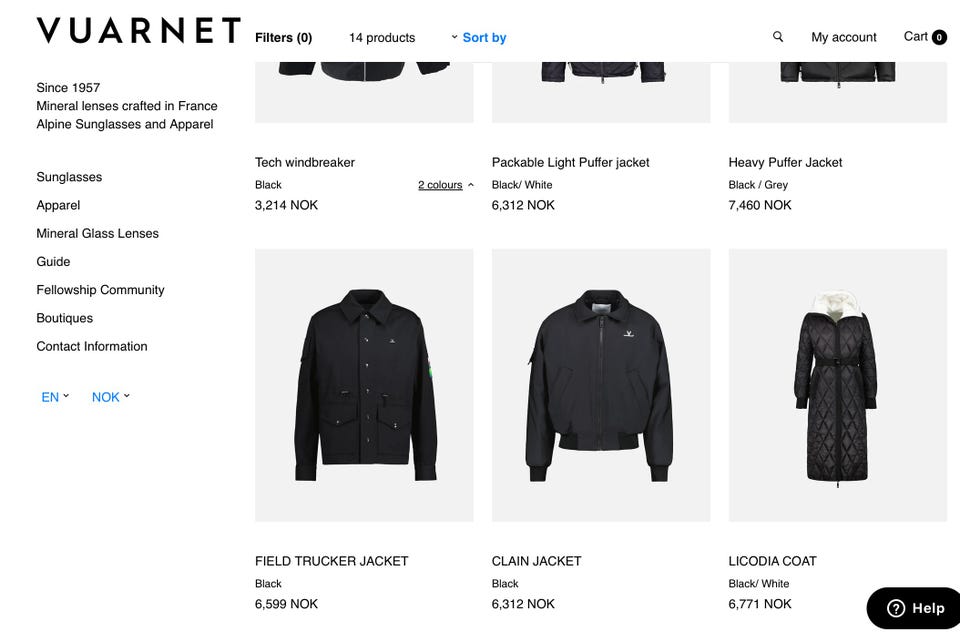Open Contact Information link
Viewport: 960px width, 642px height.
92,346
